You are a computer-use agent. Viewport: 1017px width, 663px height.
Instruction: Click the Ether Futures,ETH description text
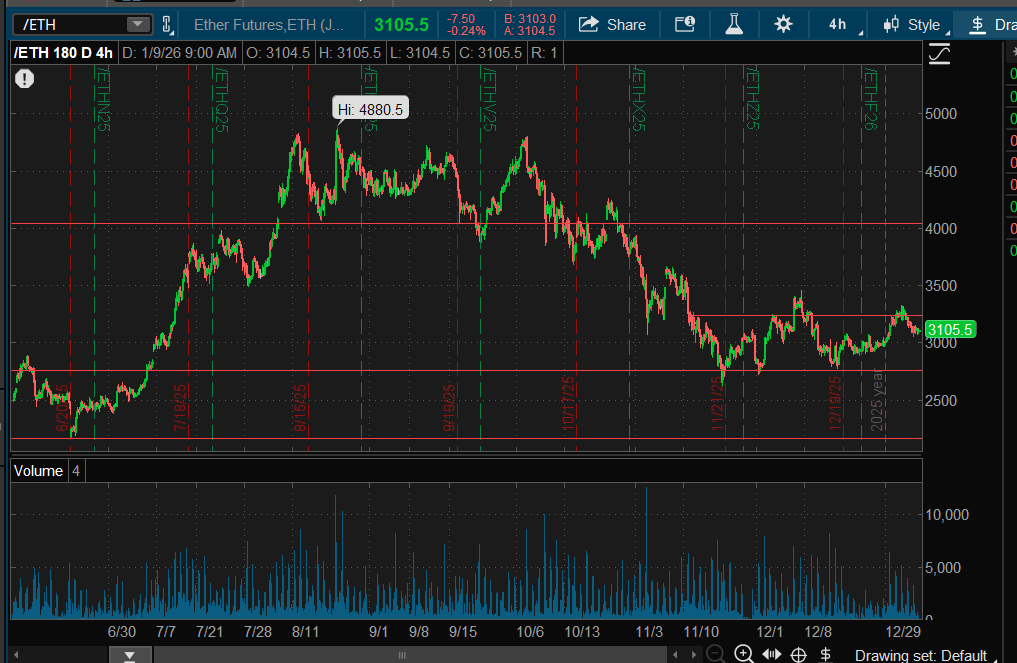coord(269,25)
